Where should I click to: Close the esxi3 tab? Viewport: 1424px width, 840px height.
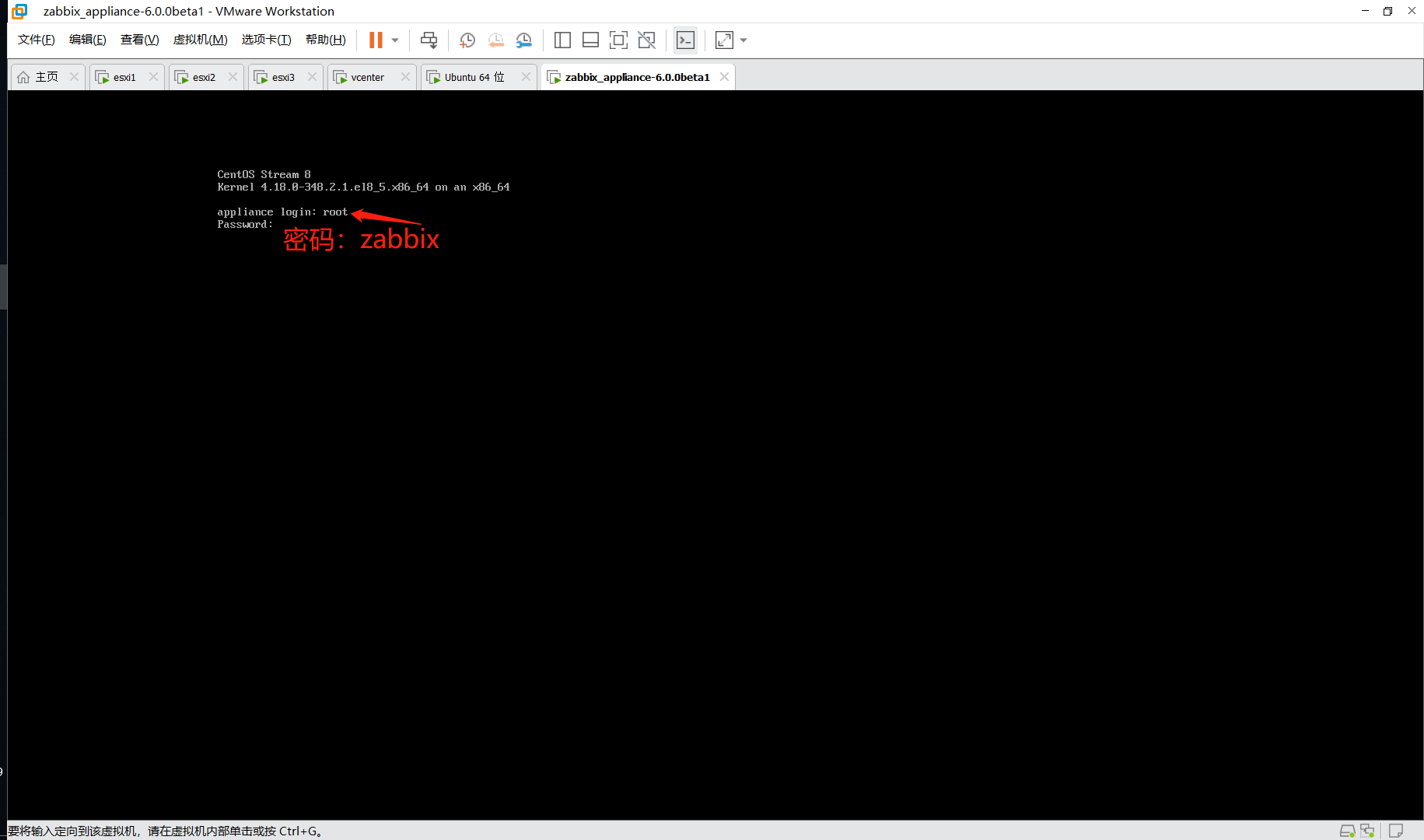[x=312, y=77]
